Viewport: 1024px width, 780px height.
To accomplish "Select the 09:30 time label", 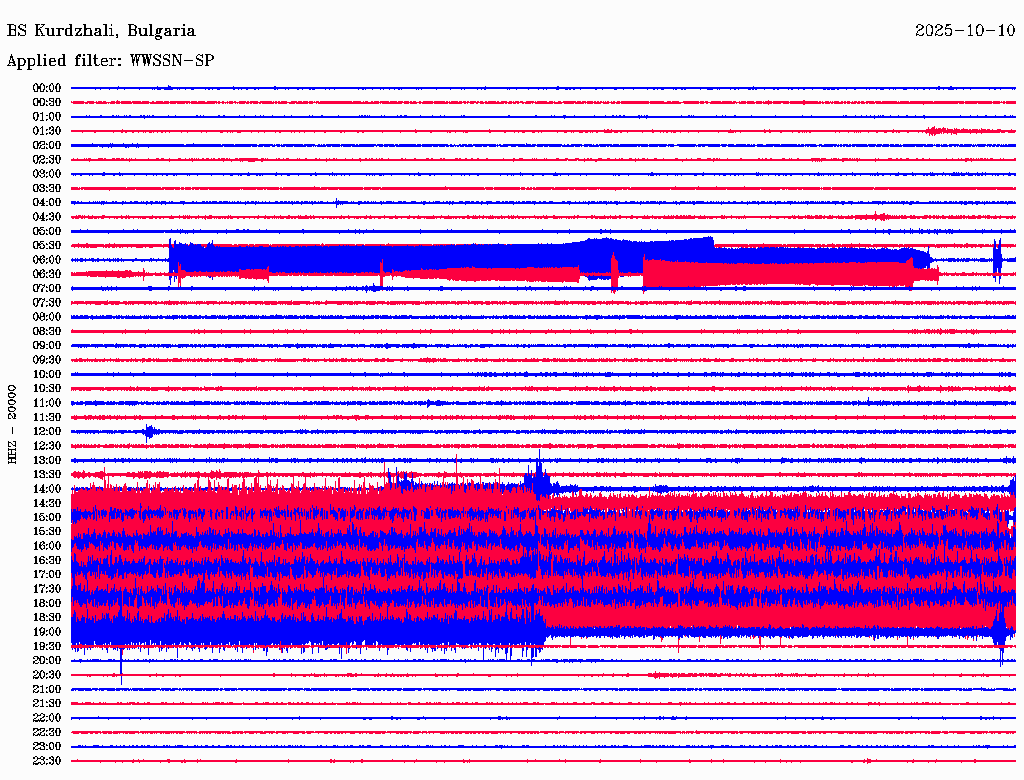I will pyautogui.click(x=47, y=360).
